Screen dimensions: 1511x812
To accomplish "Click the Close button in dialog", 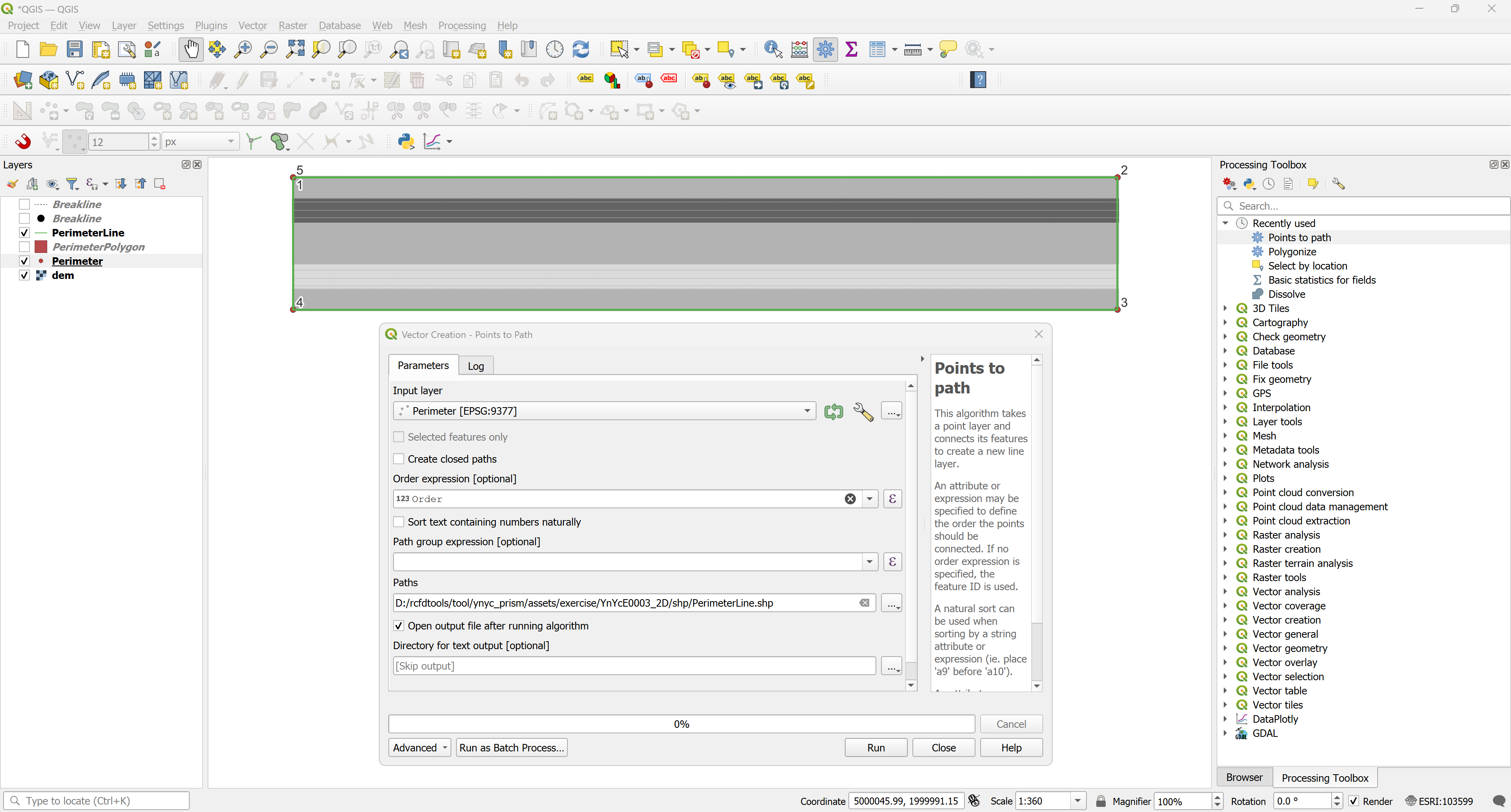I will (943, 747).
